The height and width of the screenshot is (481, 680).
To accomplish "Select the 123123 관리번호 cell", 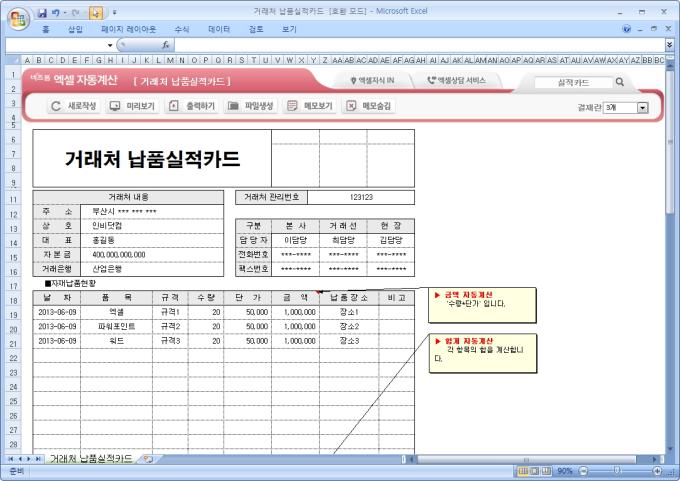I will (361, 197).
